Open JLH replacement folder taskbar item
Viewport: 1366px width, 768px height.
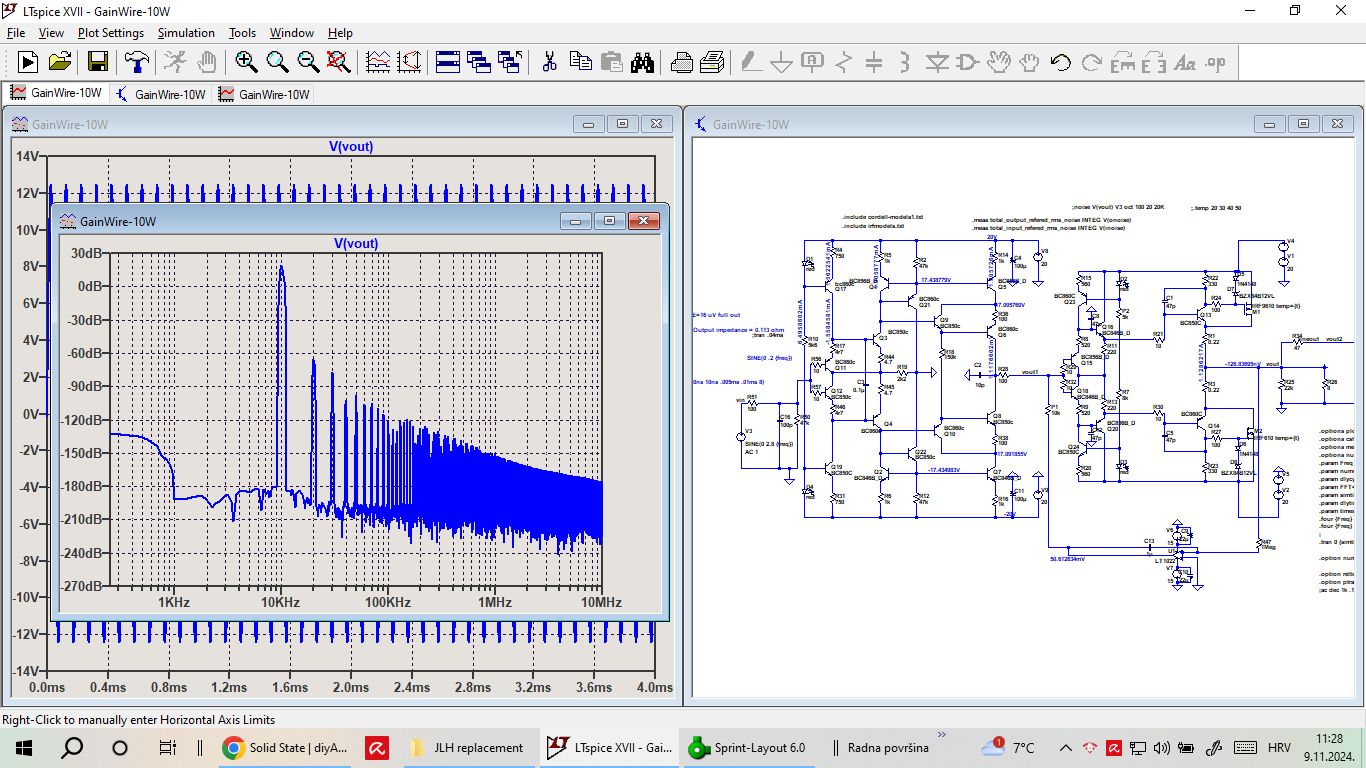pyautogui.click(x=467, y=747)
